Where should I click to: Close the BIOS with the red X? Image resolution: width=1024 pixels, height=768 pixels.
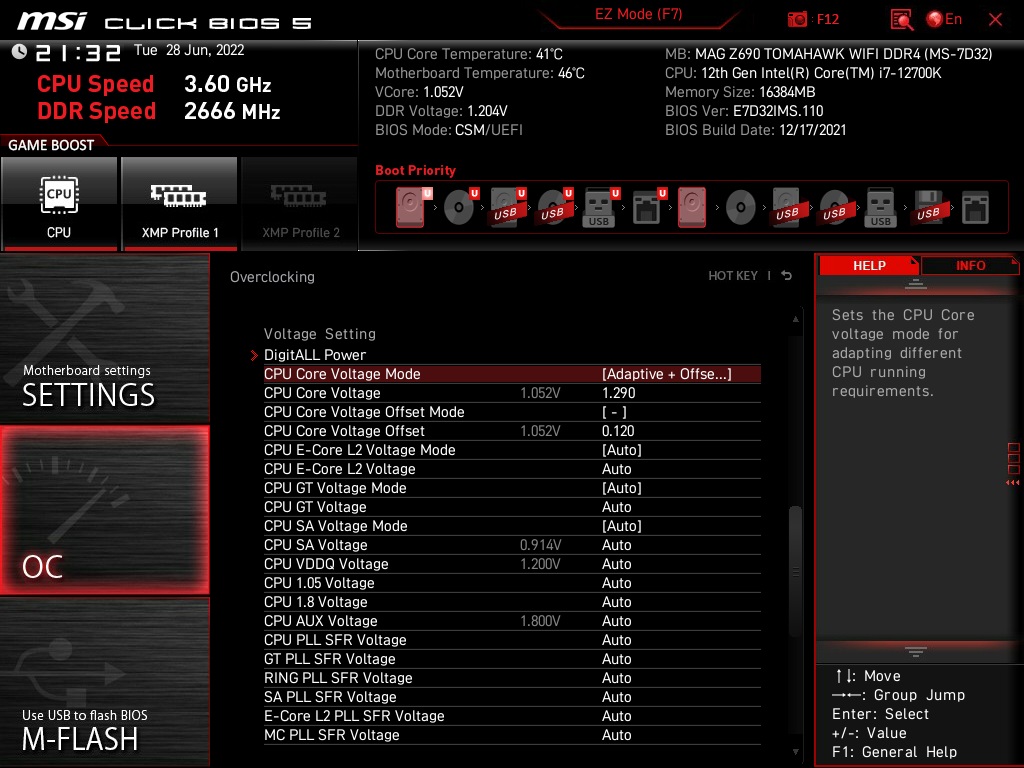click(995, 20)
